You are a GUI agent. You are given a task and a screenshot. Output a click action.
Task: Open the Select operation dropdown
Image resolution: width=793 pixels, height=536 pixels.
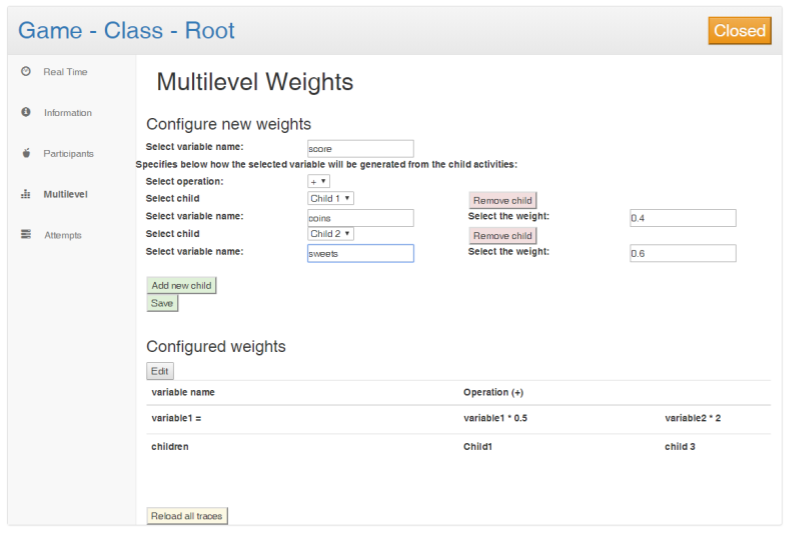(319, 181)
